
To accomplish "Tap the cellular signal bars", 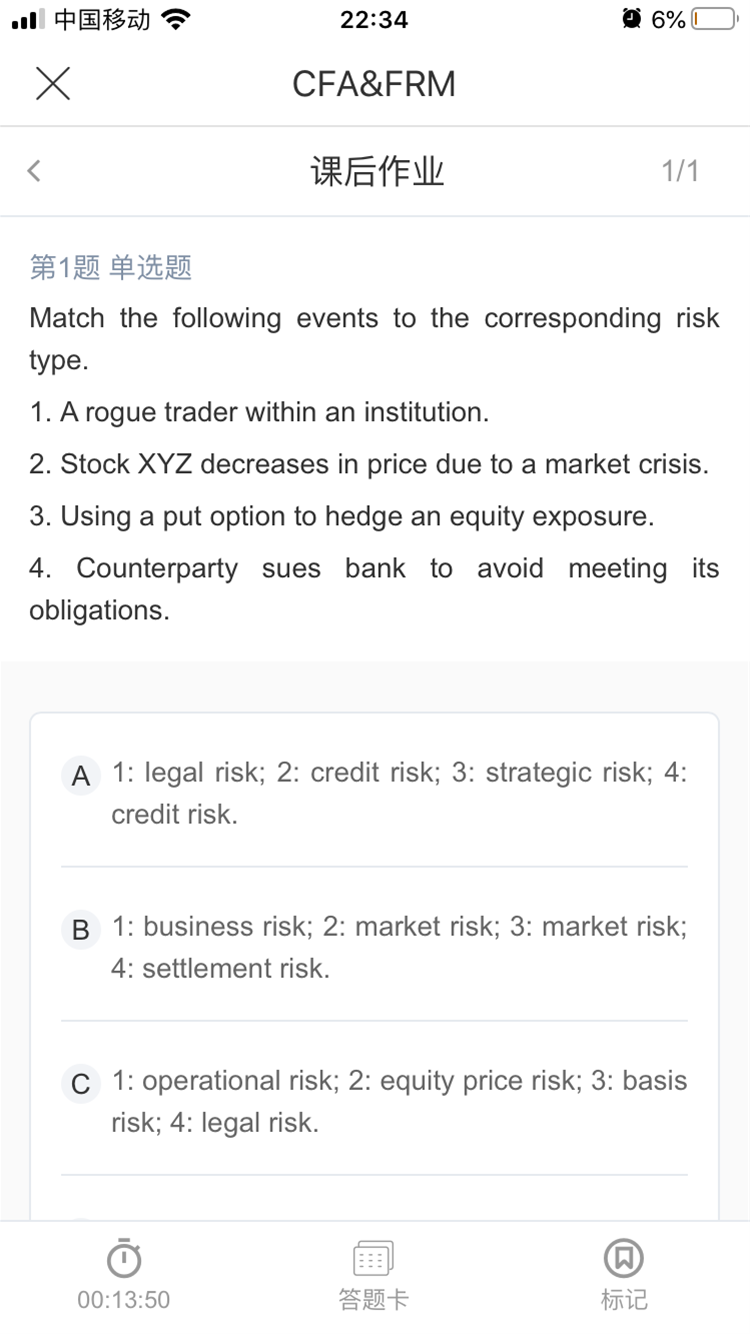I will click(28, 19).
